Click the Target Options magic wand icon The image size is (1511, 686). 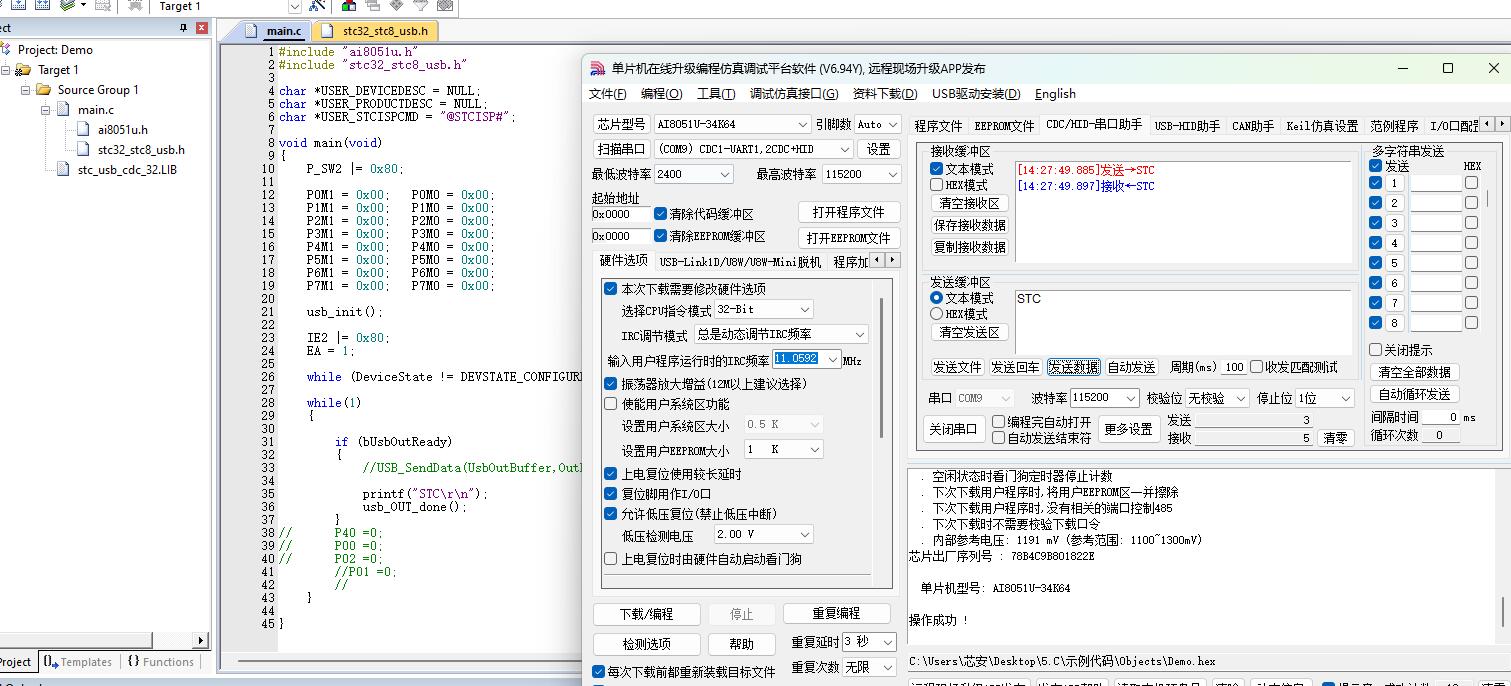[x=318, y=6]
